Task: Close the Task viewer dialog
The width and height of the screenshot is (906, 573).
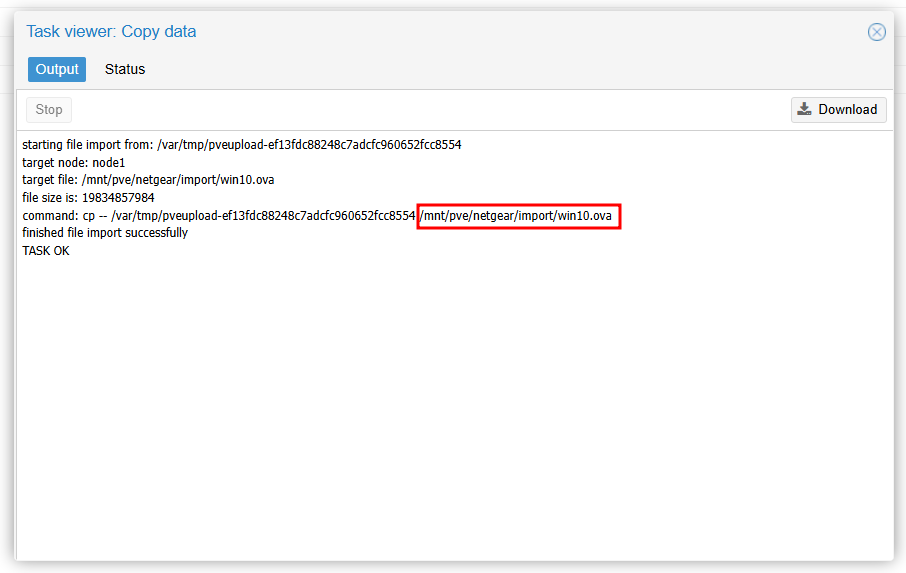Action: coord(877,32)
